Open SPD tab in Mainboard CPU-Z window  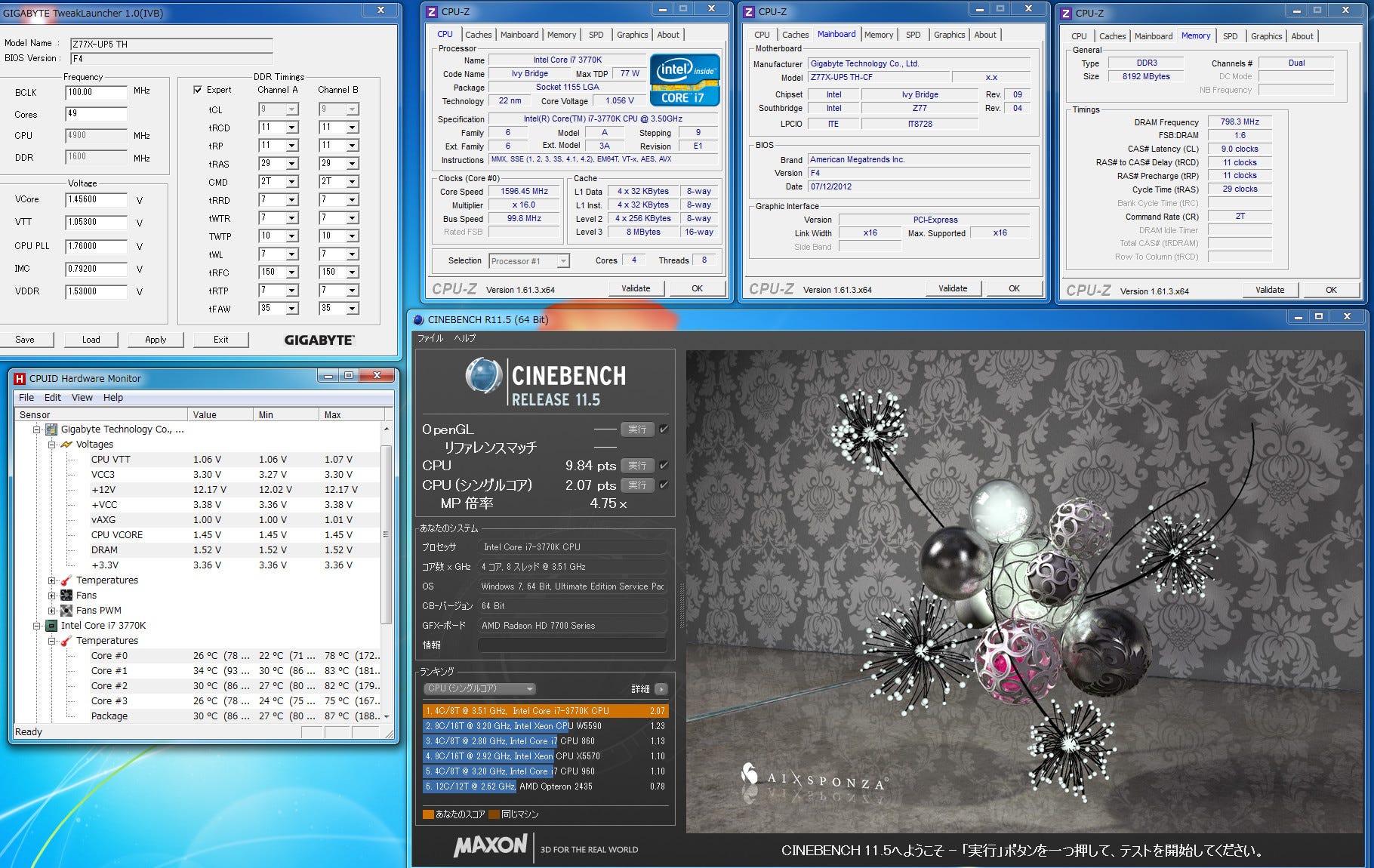coord(913,35)
